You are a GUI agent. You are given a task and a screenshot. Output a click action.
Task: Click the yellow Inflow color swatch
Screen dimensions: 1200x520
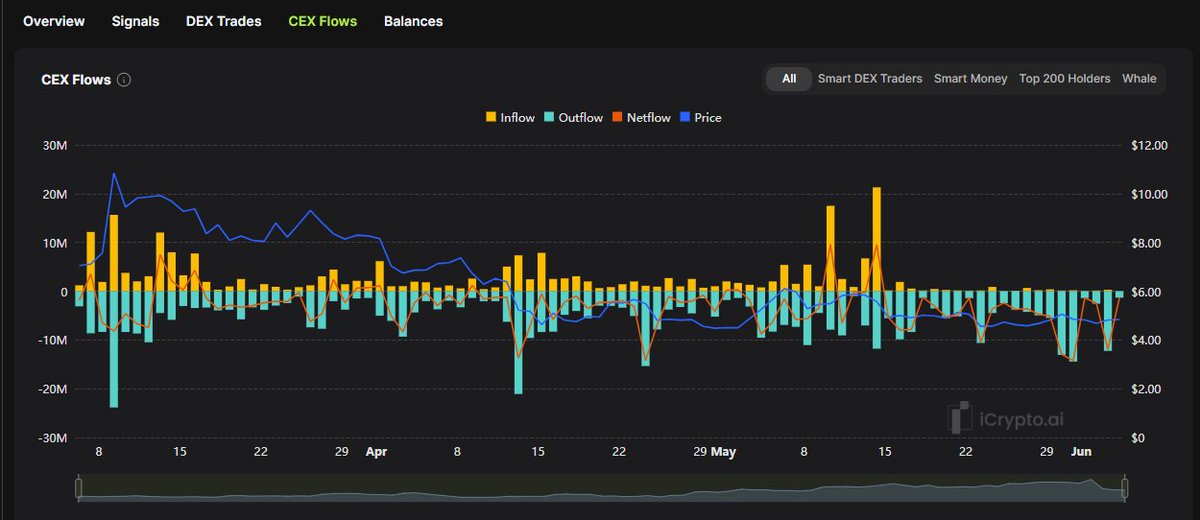point(491,117)
